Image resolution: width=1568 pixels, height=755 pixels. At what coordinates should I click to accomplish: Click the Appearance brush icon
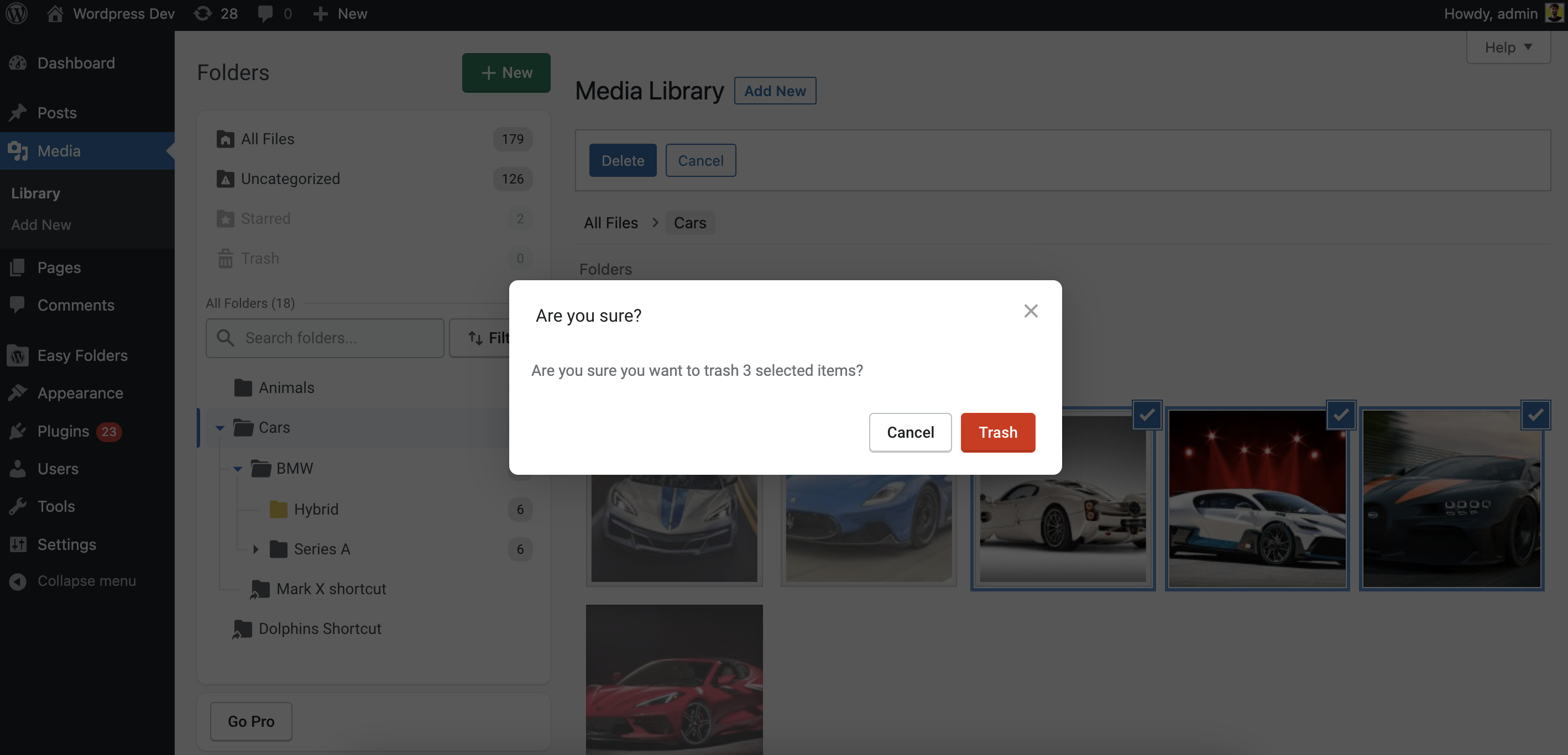click(x=18, y=393)
